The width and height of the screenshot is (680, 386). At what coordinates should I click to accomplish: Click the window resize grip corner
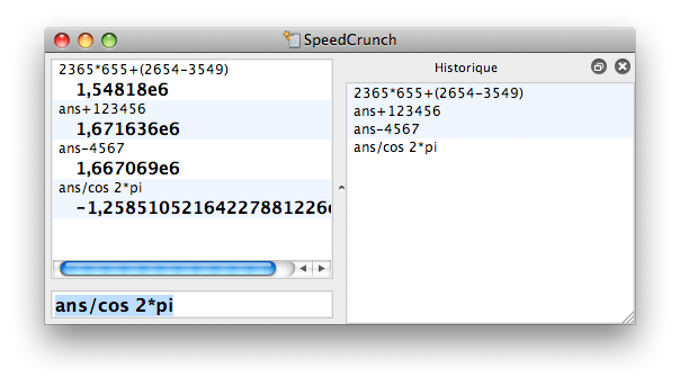[628, 317]
